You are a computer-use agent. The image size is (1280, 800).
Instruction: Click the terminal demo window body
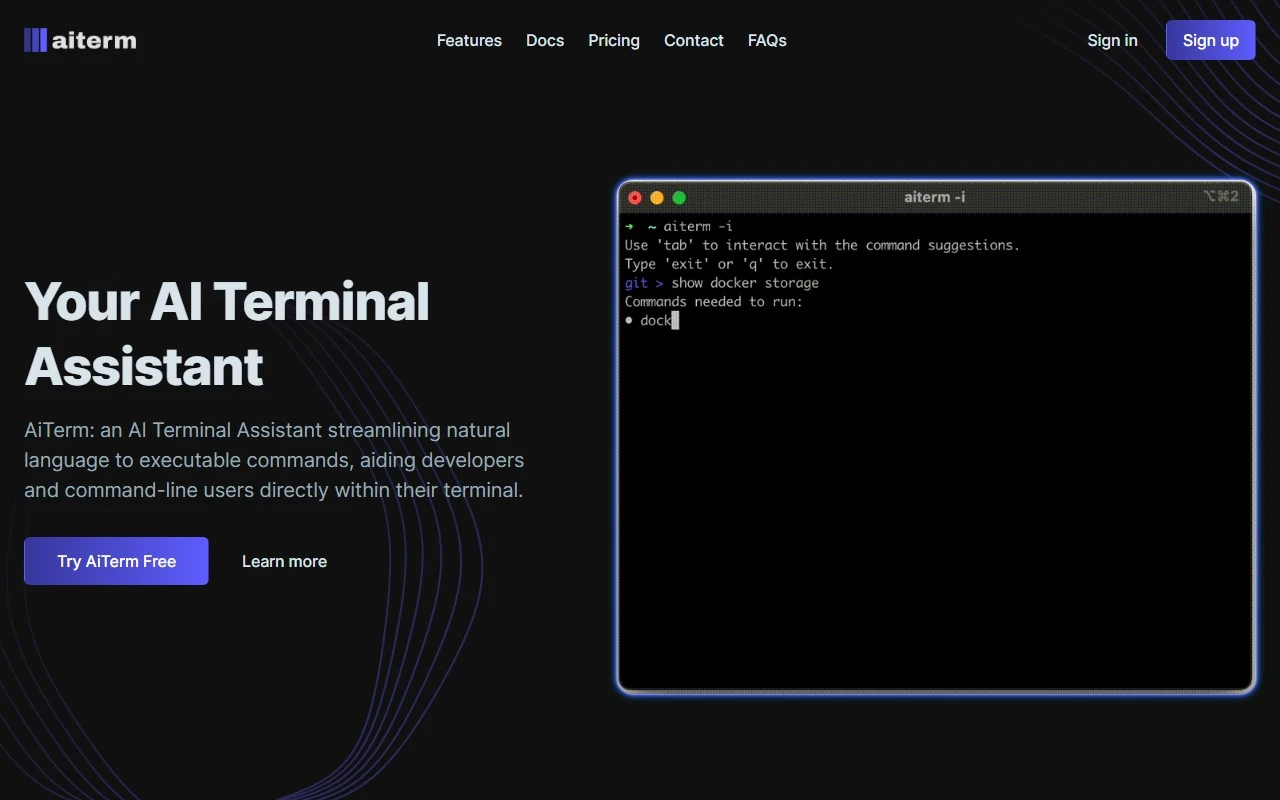click(x=935, y=450)
